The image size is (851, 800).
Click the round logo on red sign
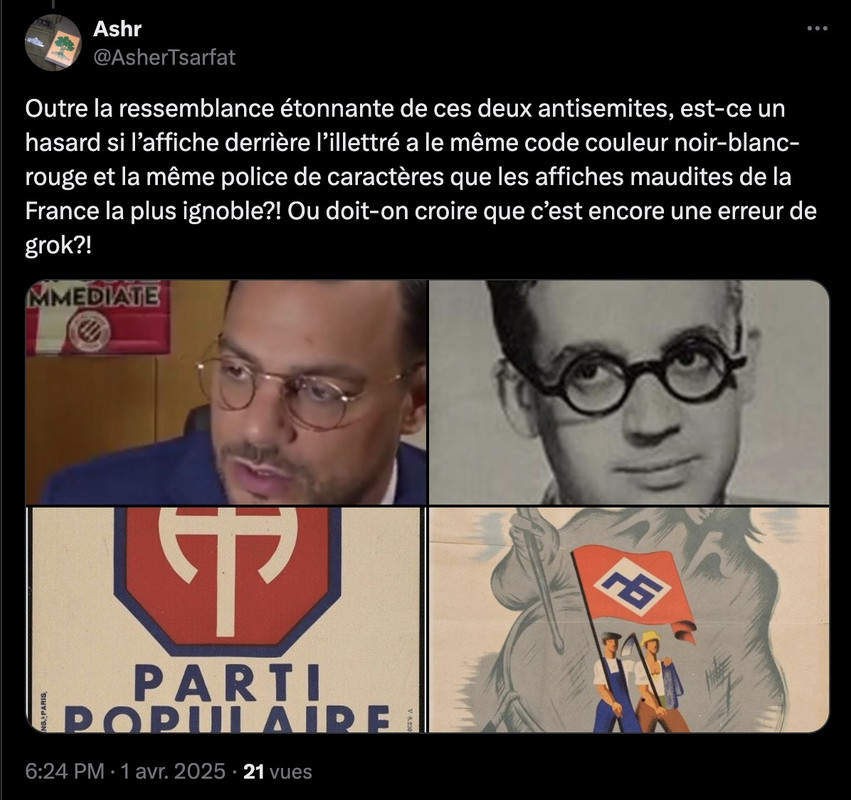(x=90, y=331)
